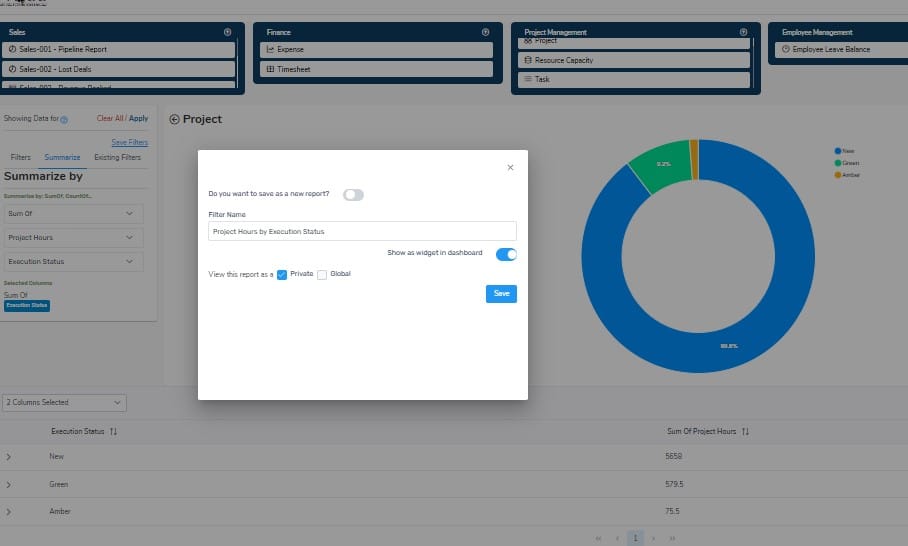Click the Employee Leave Balance clock icon
The image size is (908, 546).
pyautogui.click(x=786, y=49)
